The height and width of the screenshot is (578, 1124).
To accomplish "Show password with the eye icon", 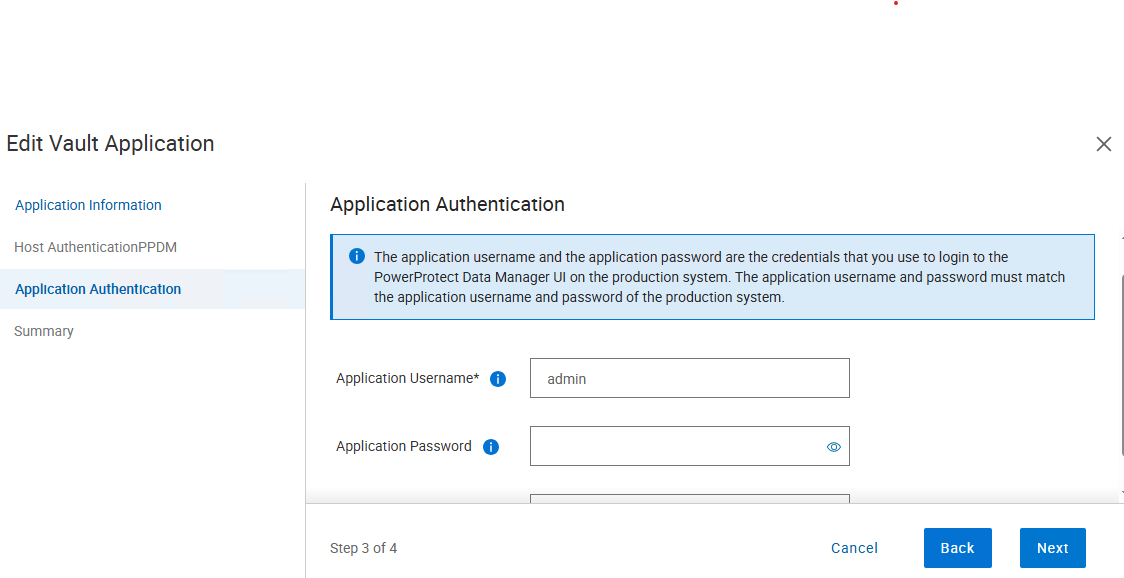I will tap(834, 447).
